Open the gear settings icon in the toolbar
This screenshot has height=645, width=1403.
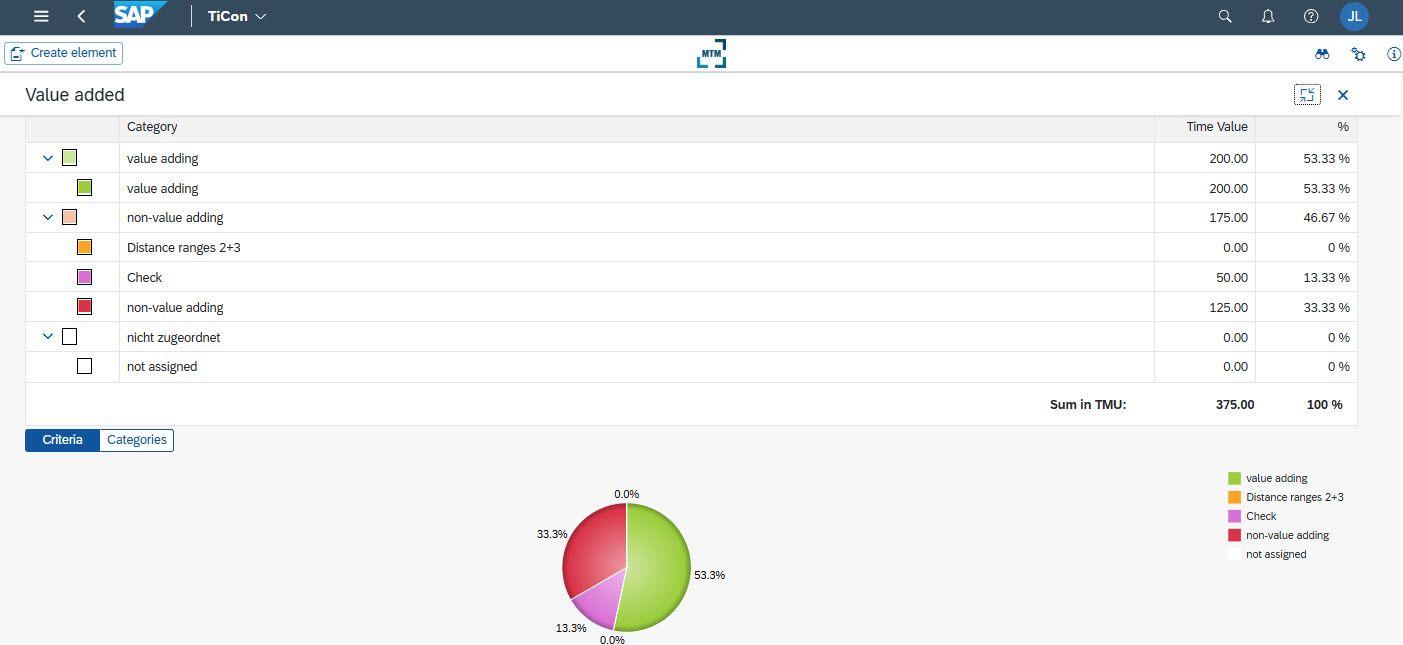(1358, 54)
